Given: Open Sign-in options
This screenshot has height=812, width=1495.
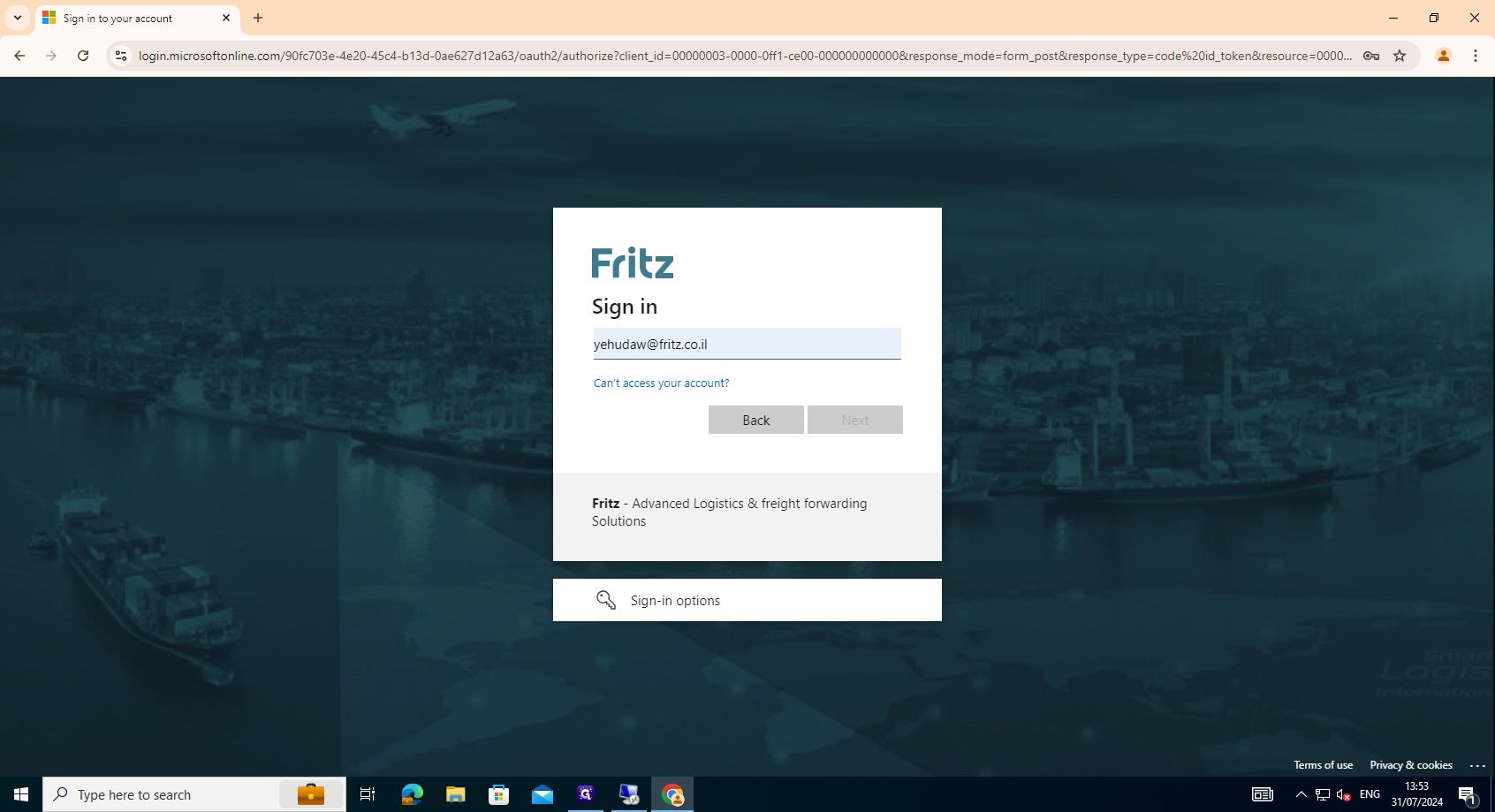Looking at the screenshot, I should click(747, 600).
